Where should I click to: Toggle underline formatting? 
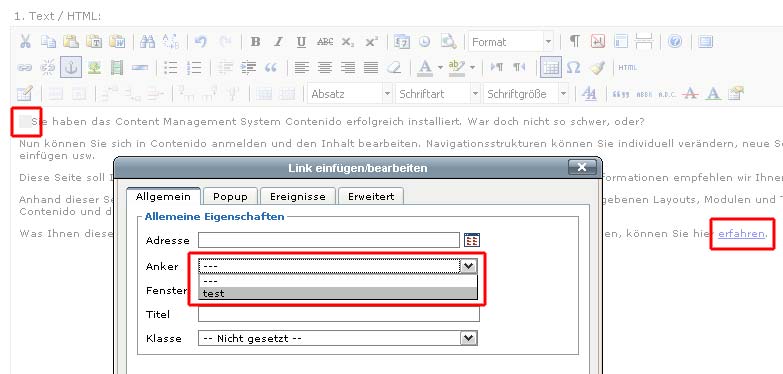tap(301, 42)
